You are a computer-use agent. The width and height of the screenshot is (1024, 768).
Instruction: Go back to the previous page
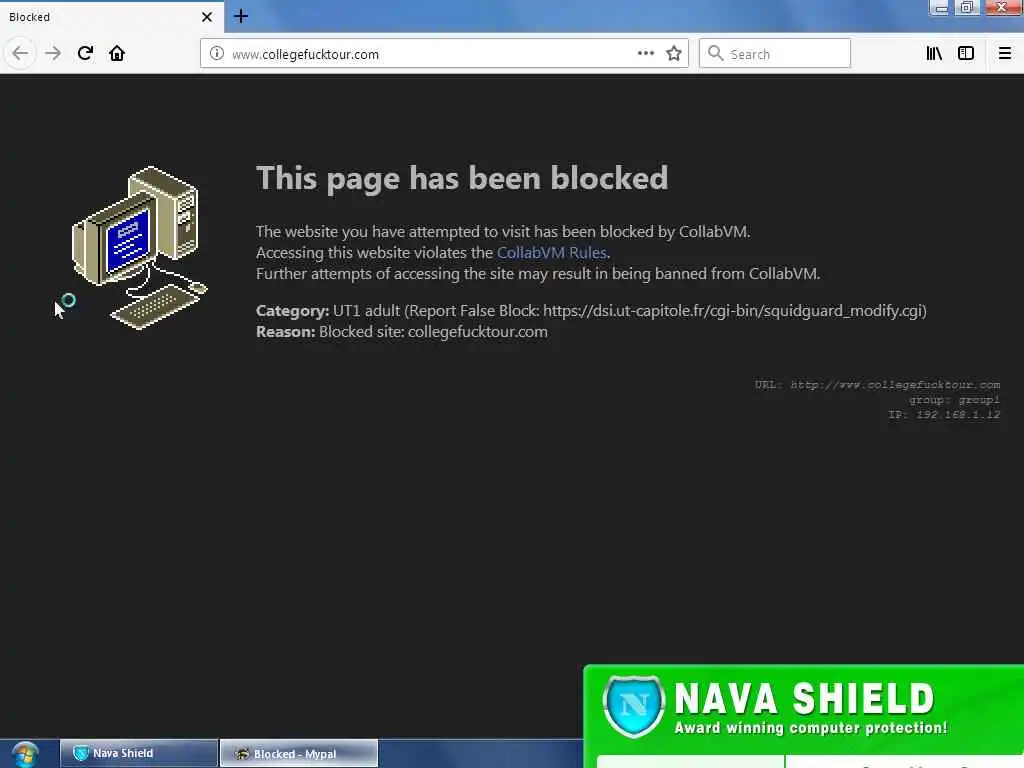pyautogui.click(x=20, y=54)
